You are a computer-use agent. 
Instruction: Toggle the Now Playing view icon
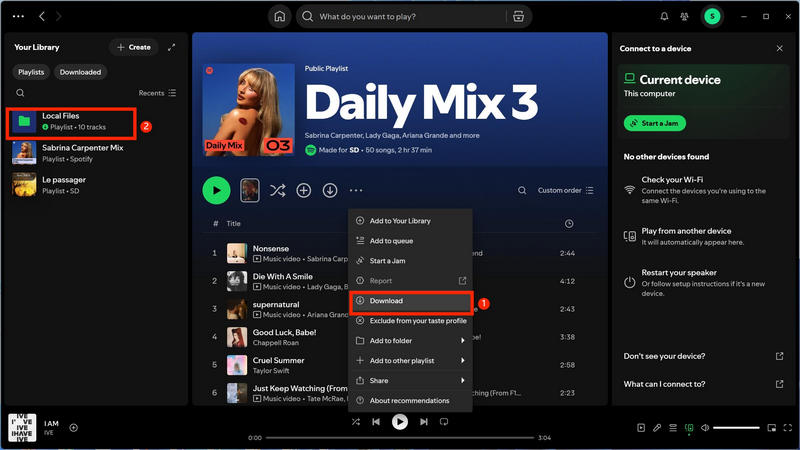[641, 428]
